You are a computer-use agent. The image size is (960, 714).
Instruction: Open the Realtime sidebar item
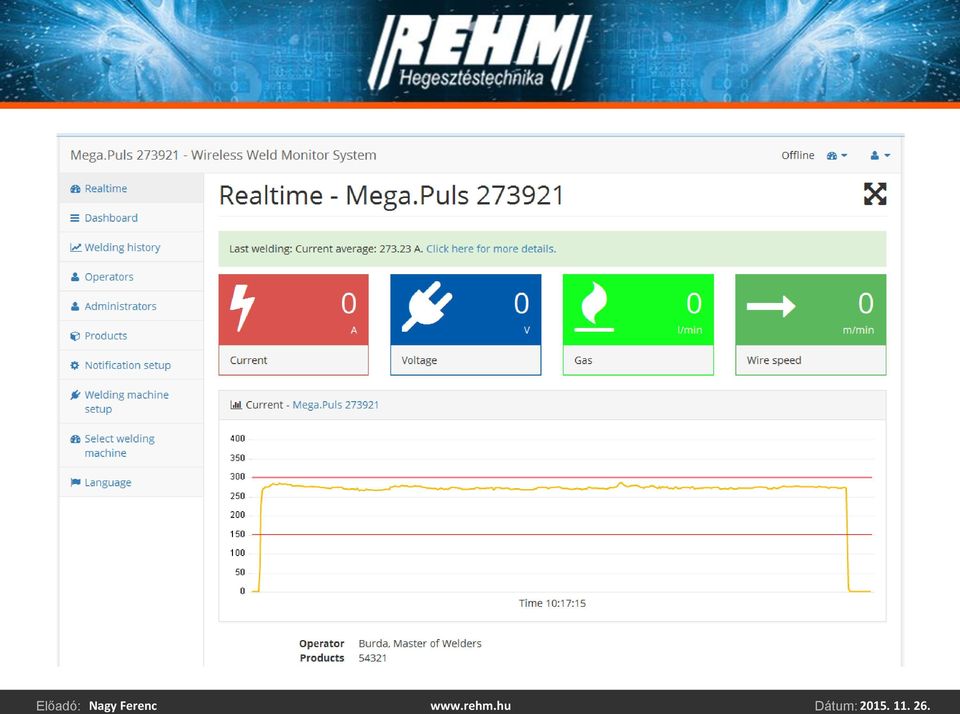coord(131,189)
